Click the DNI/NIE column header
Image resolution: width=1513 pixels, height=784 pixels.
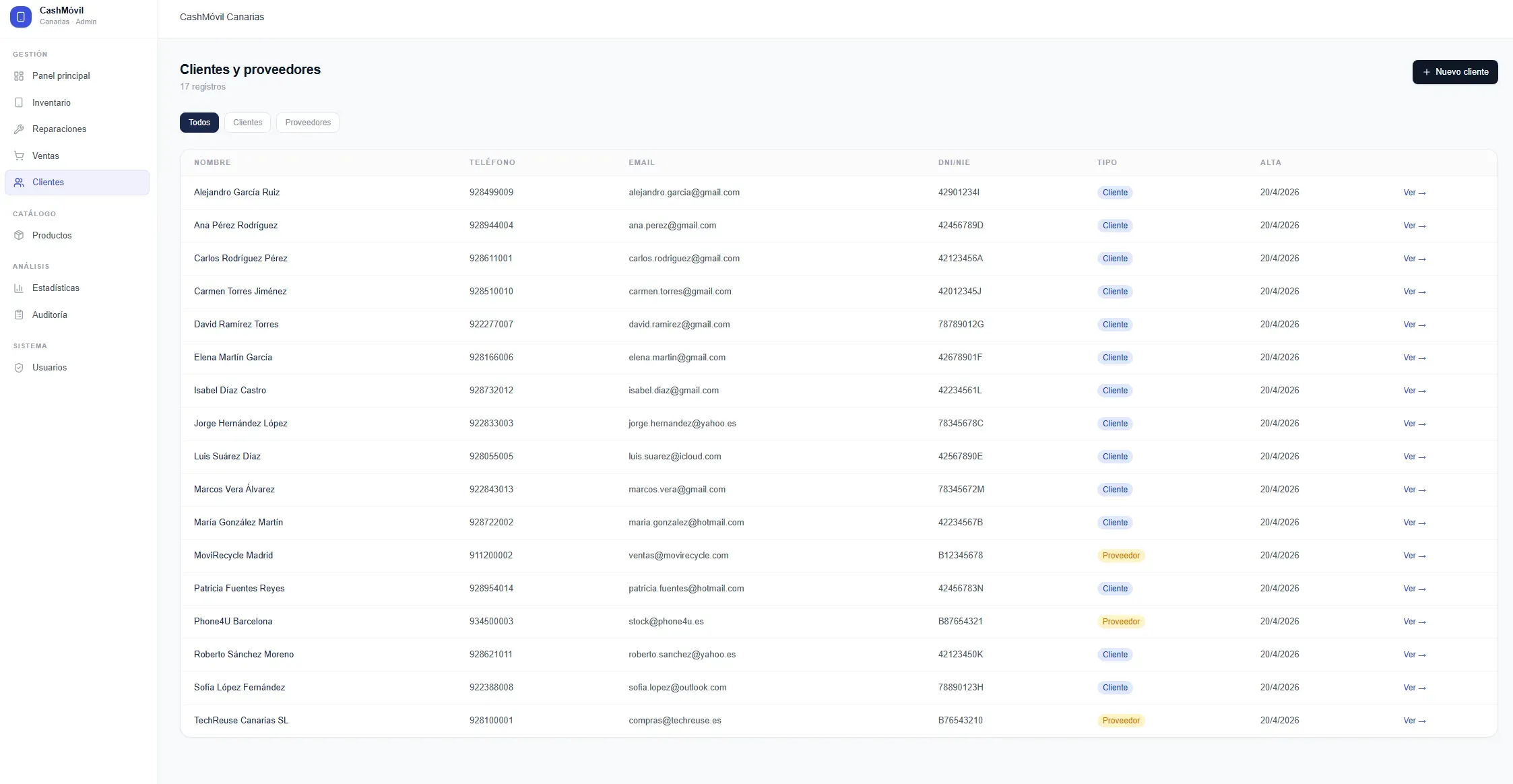[x=954, y=162]
